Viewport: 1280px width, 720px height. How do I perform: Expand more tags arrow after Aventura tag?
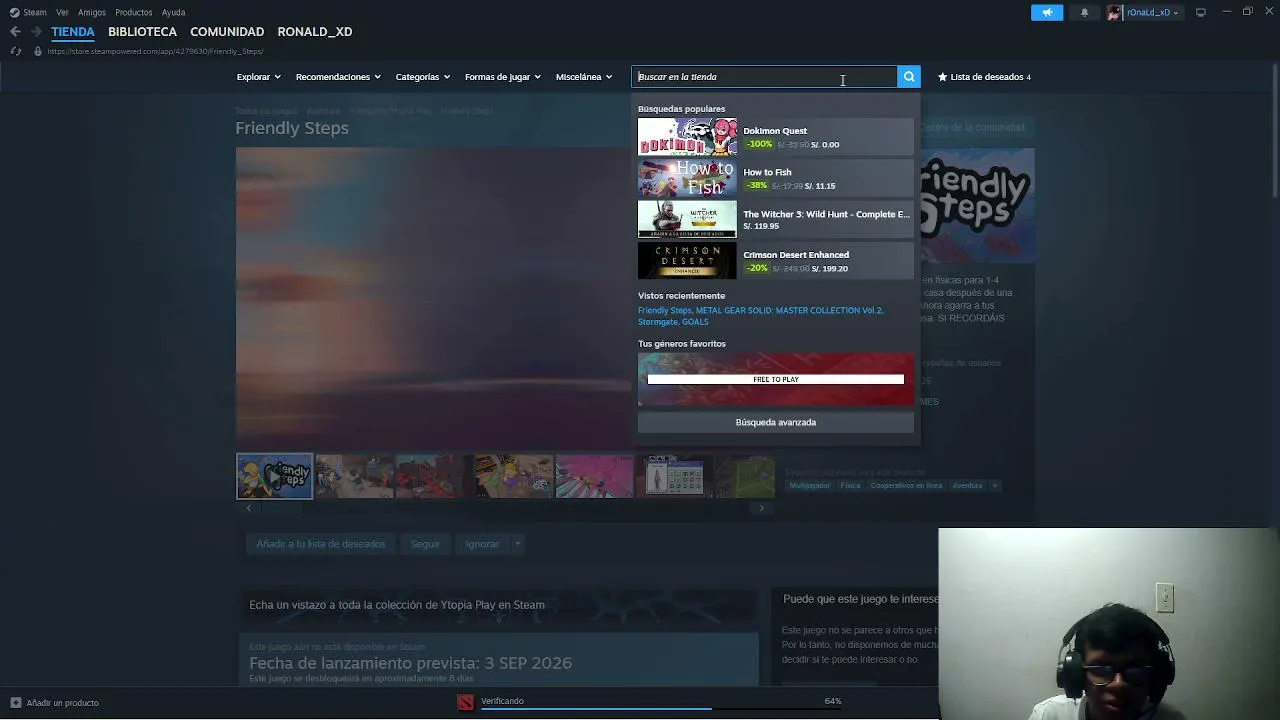[x=994, y=486]
